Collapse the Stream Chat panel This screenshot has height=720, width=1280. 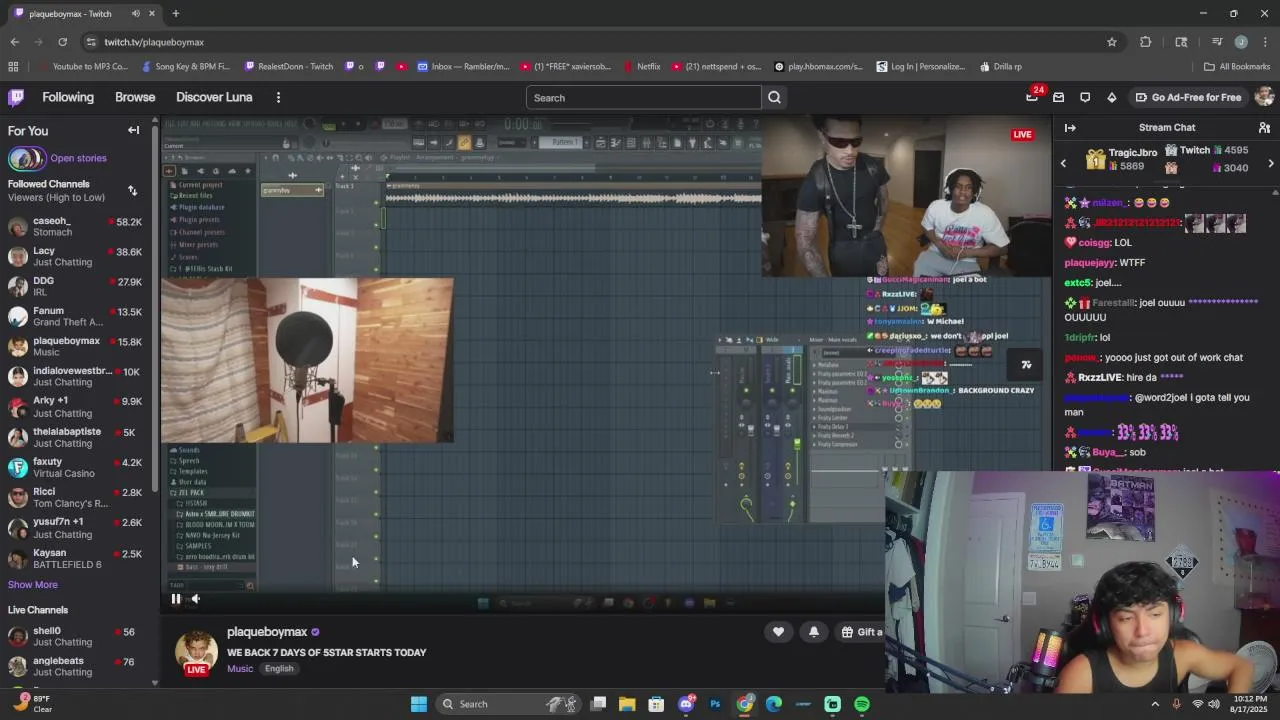click(1070, 128)
